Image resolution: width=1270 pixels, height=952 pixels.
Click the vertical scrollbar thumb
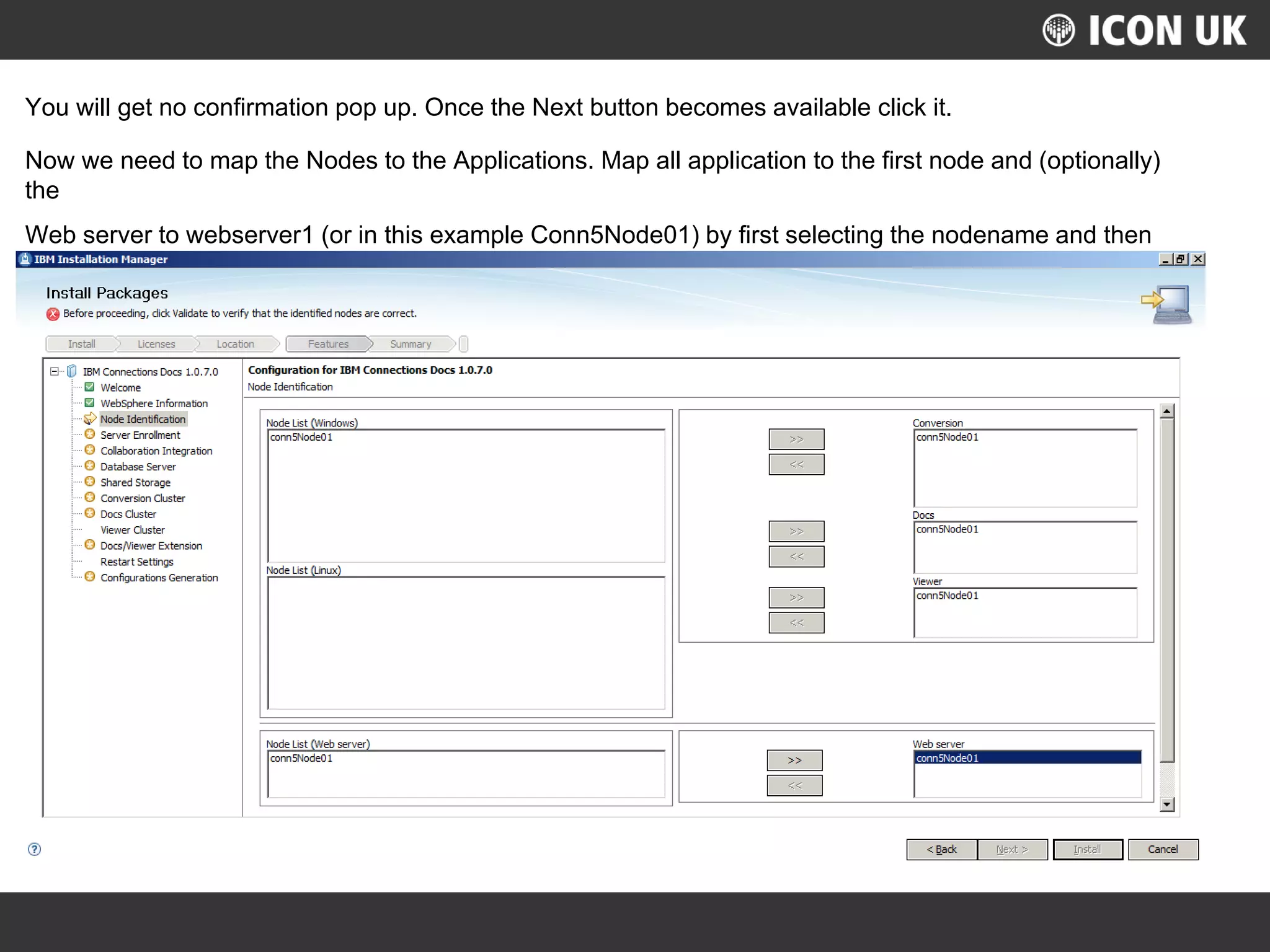click(x=1167, y=590)
